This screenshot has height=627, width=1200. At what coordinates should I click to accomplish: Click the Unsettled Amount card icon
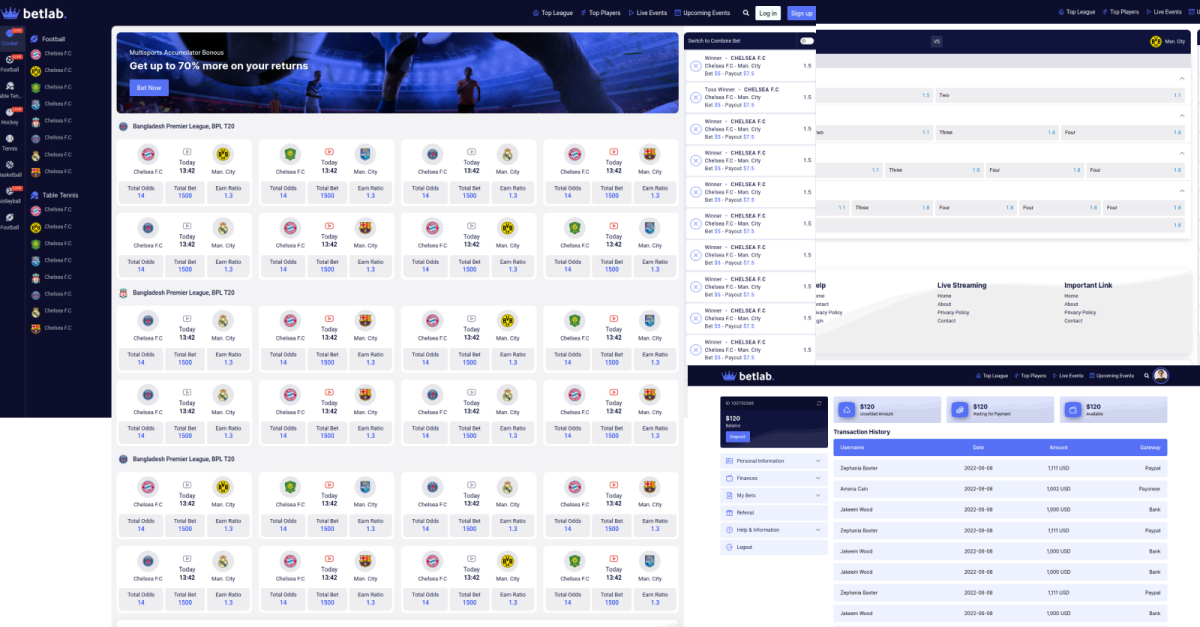click(846, 409)
